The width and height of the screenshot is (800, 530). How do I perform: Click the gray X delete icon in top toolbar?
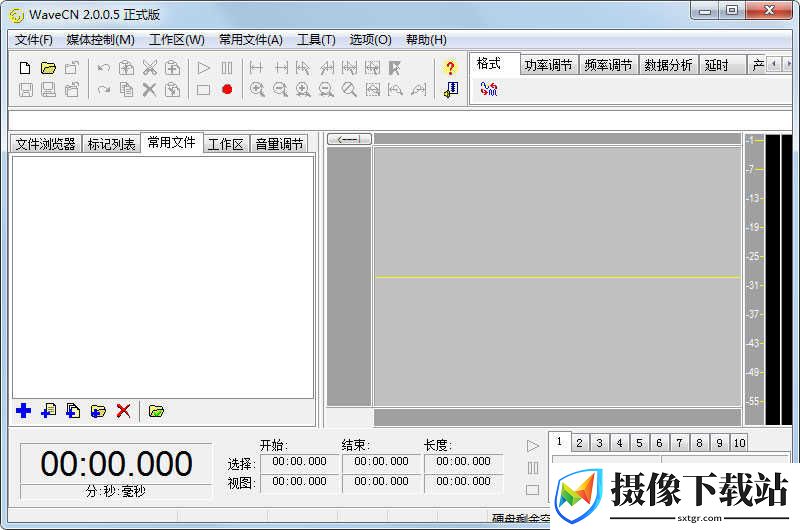coord(149,90)
